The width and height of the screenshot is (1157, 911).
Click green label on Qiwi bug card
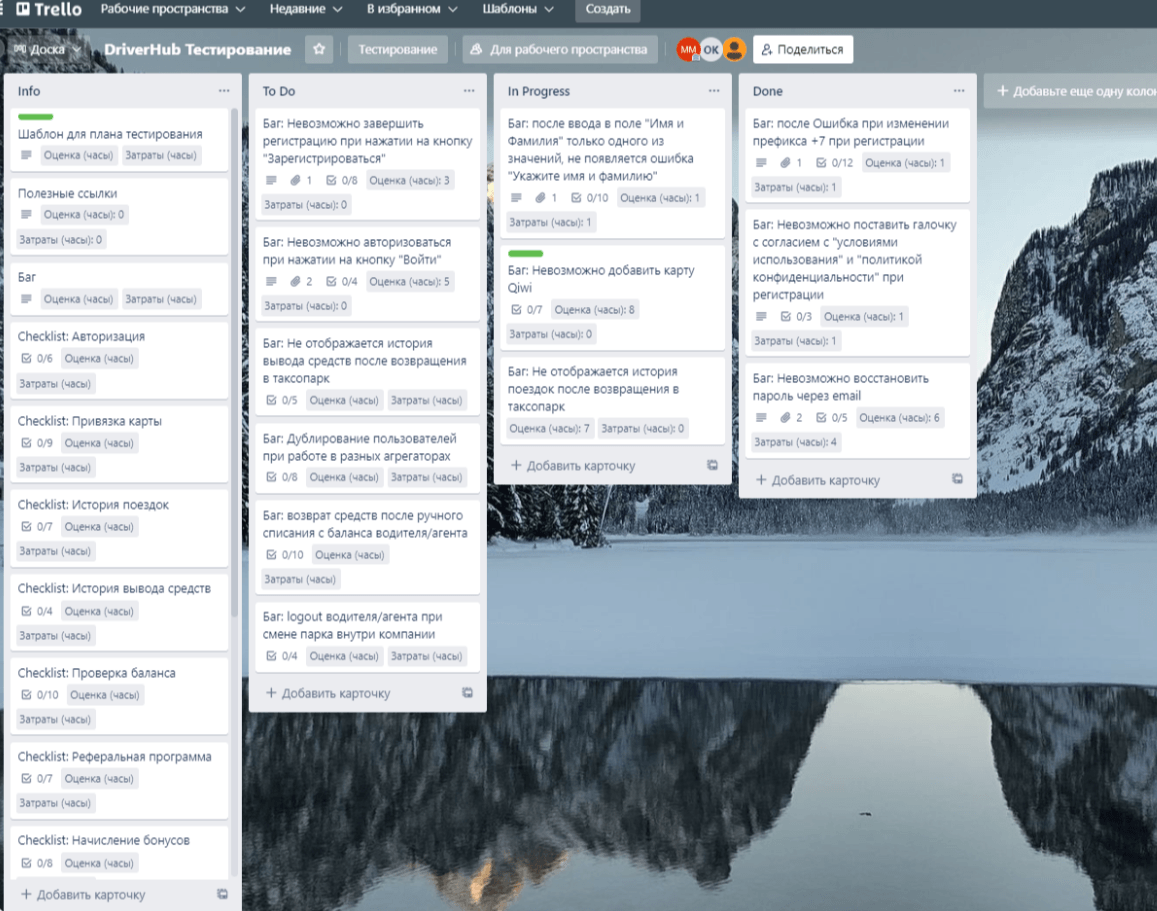coord(525,253)
